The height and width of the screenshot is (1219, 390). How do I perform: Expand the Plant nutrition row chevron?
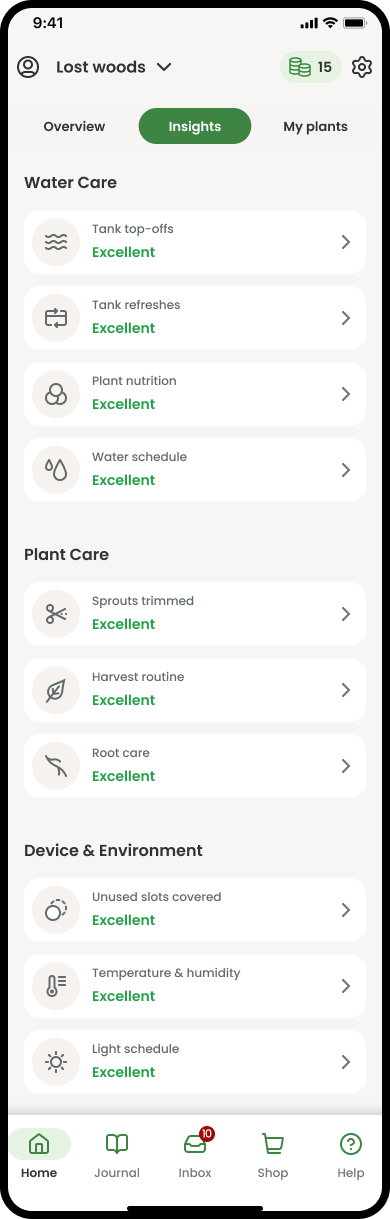(x=345, y=393)
